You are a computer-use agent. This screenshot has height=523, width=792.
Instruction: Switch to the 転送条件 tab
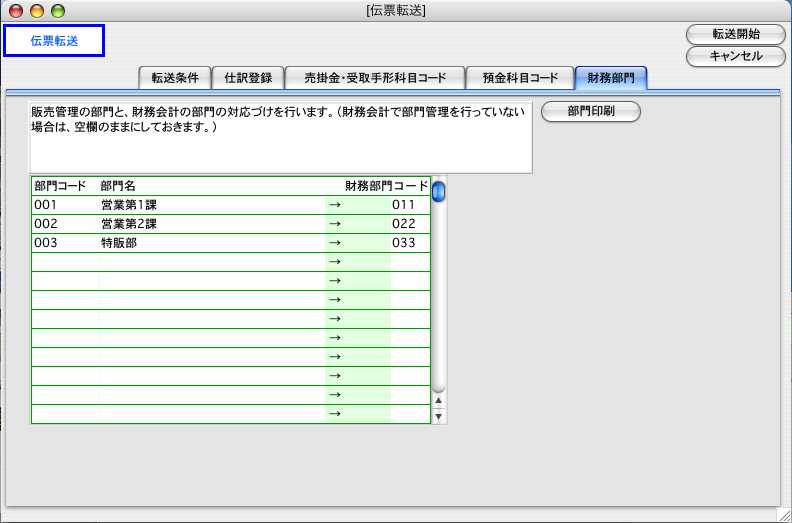(174, 78)
